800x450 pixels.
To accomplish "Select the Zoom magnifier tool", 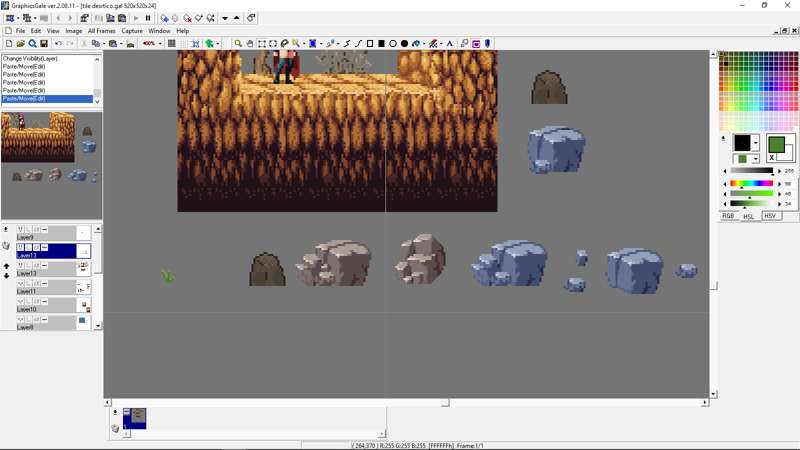I will (238, 44).
